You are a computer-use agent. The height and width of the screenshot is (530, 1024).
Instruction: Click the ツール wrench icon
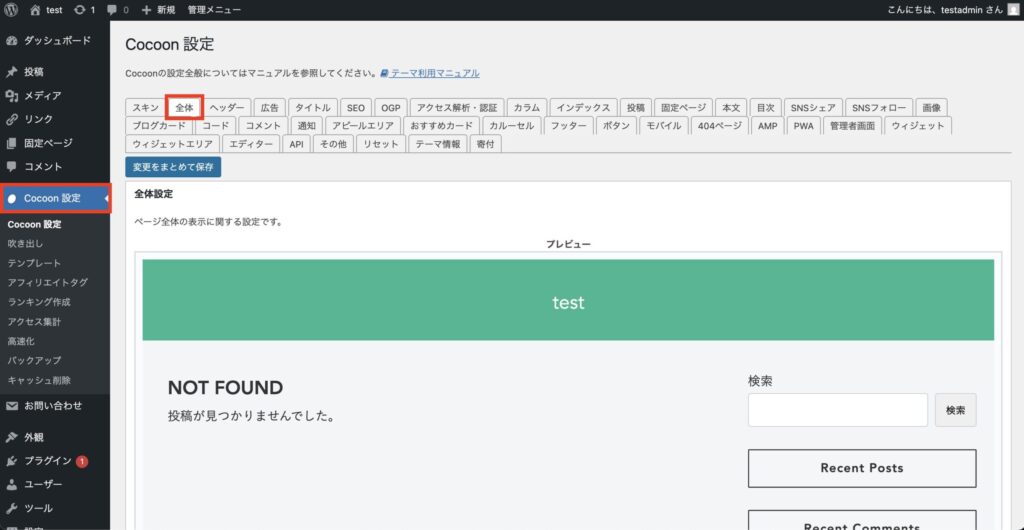coord(12,508)
